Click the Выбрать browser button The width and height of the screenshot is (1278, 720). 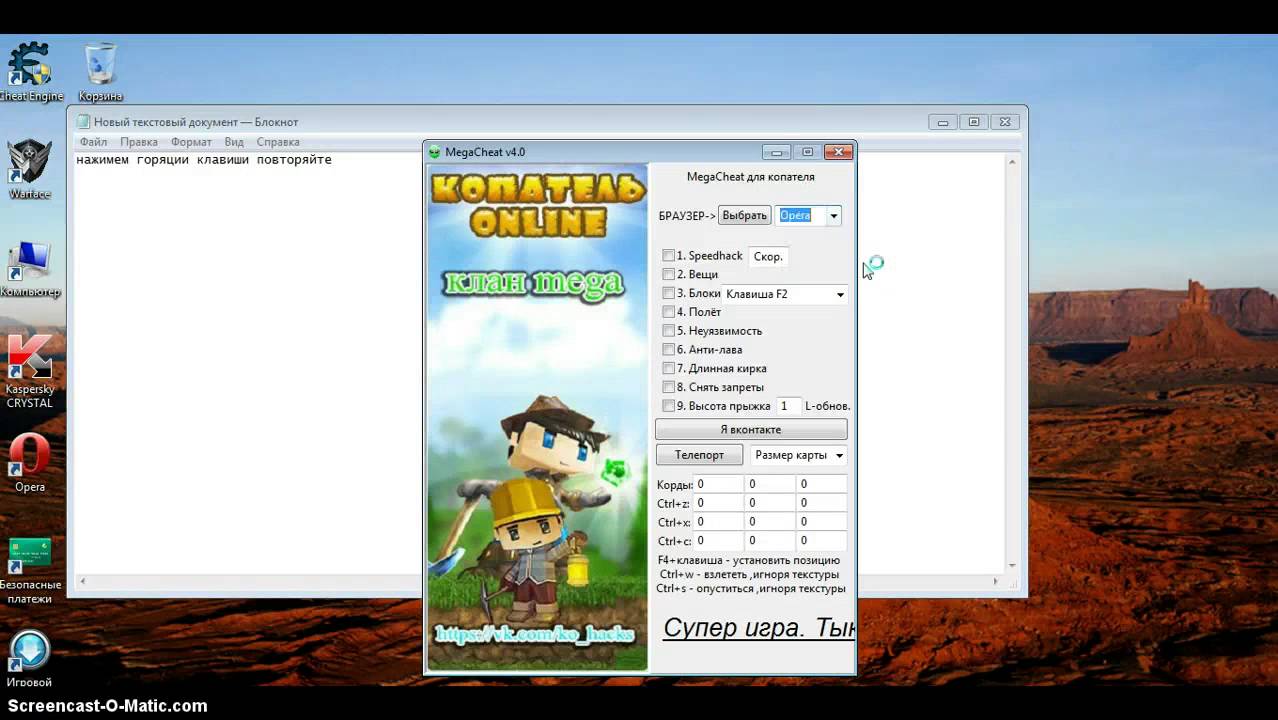(x=744, y=215)
